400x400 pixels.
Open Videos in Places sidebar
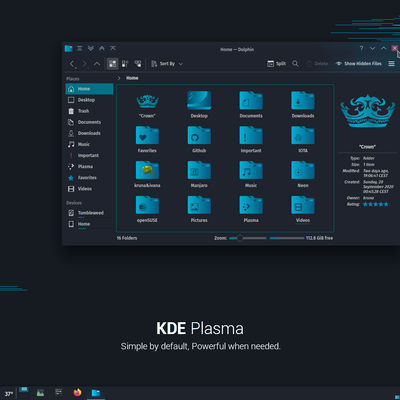(x=89, y=189)
